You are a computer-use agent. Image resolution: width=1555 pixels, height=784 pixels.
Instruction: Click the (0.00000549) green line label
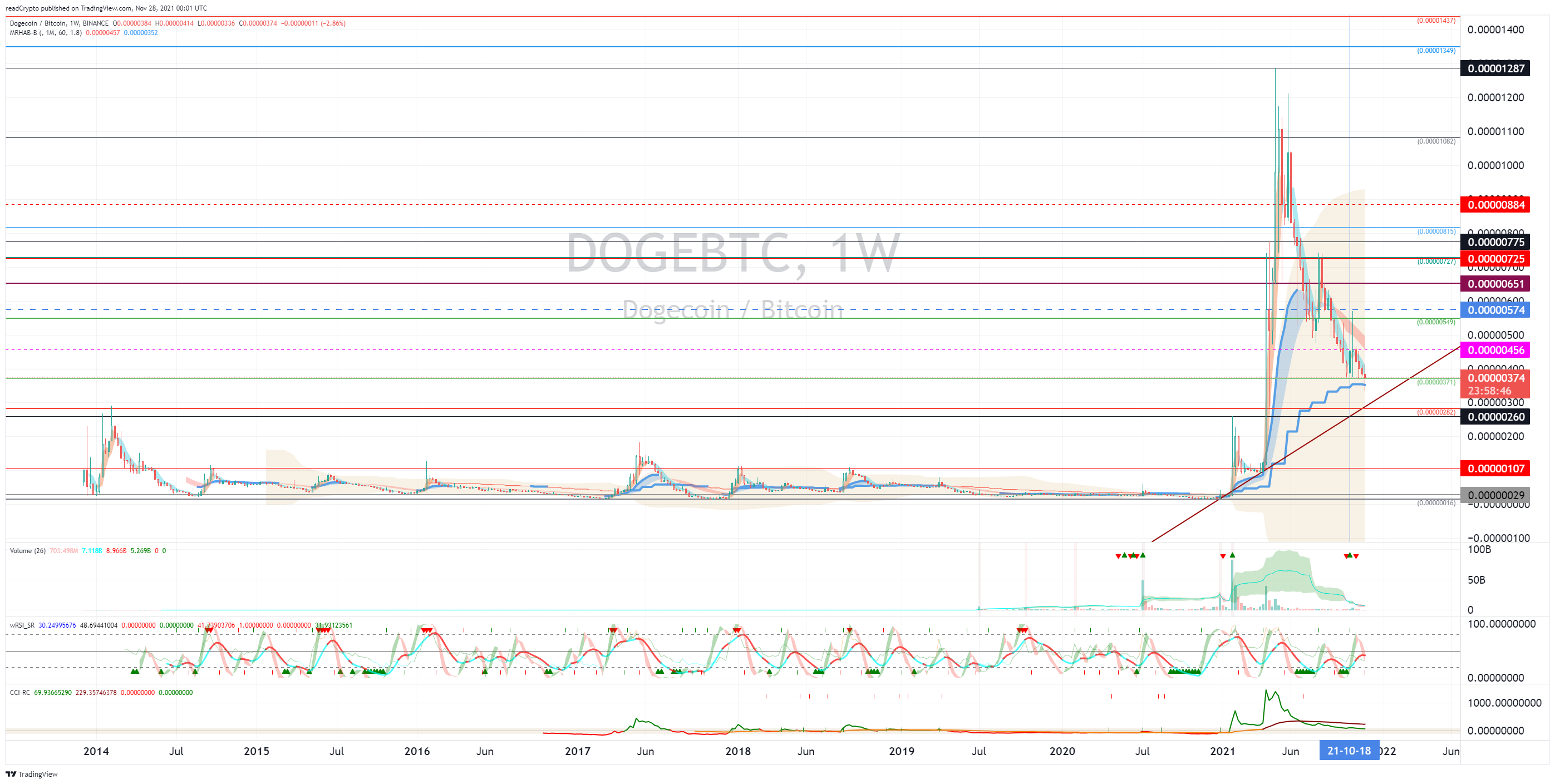pyautogui.click(x=1436, y=322)
